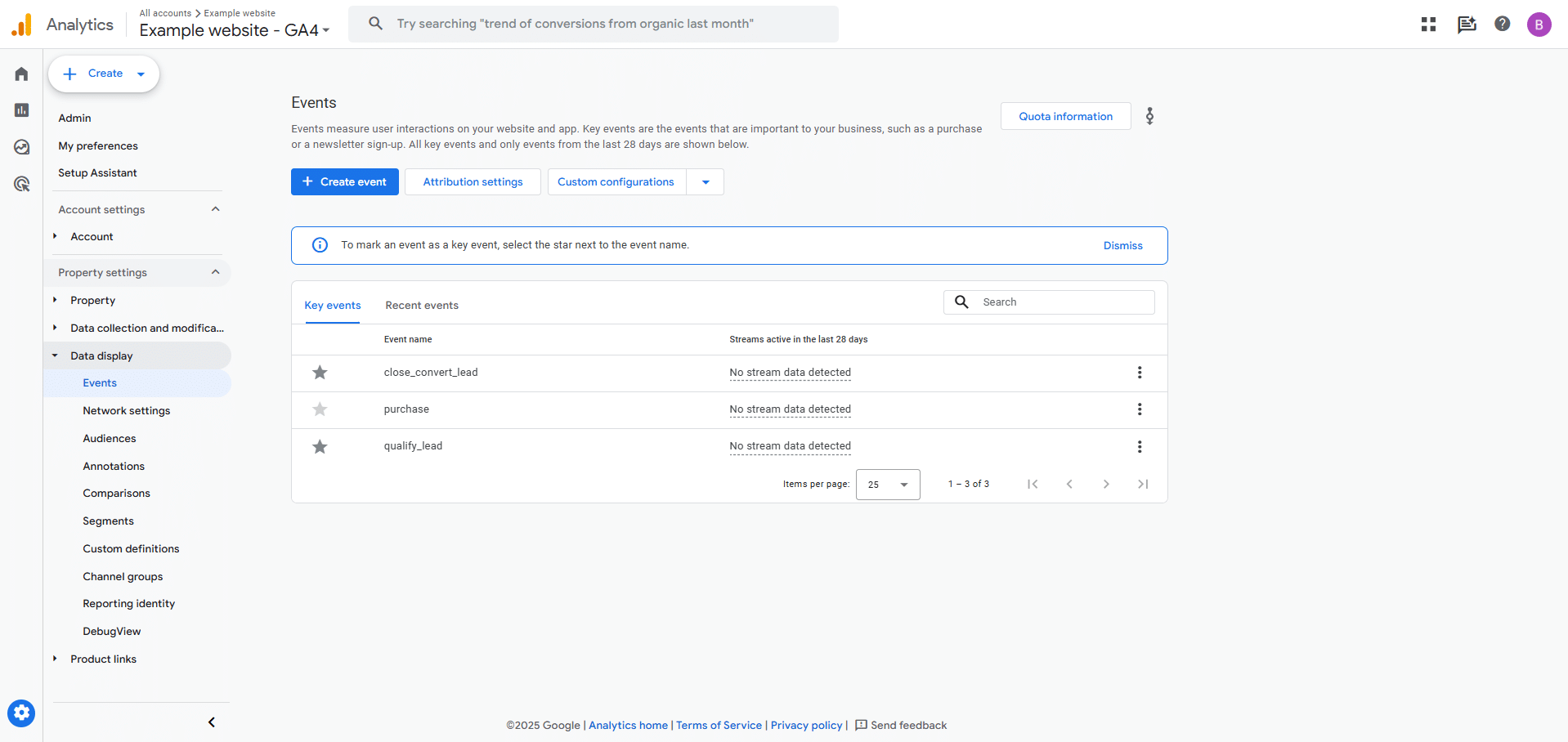Open the feedback icon in top bar
Image resolution: width=1568 pixels, height=742 pixels.
pos(1466,24)
